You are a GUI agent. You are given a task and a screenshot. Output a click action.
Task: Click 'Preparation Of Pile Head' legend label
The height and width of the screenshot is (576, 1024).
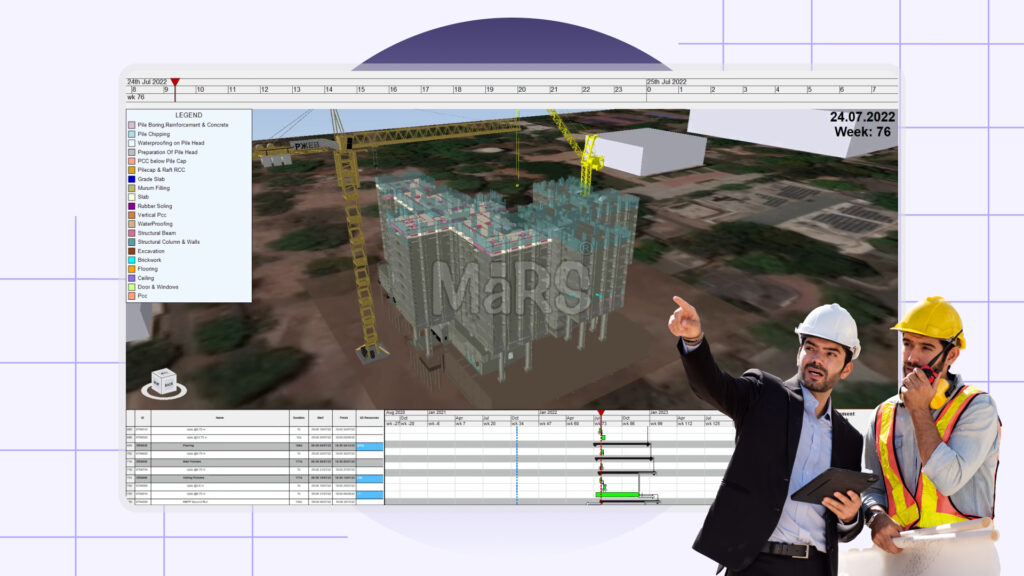click(x=167, y=152)
